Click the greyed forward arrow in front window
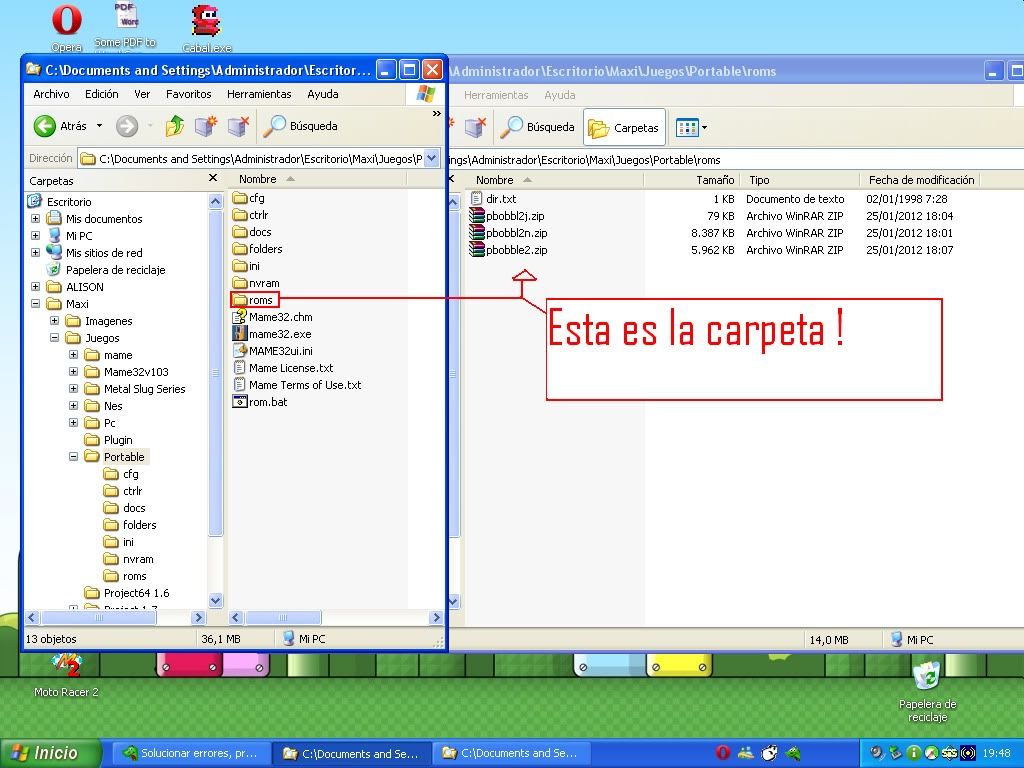 point(127,126)
